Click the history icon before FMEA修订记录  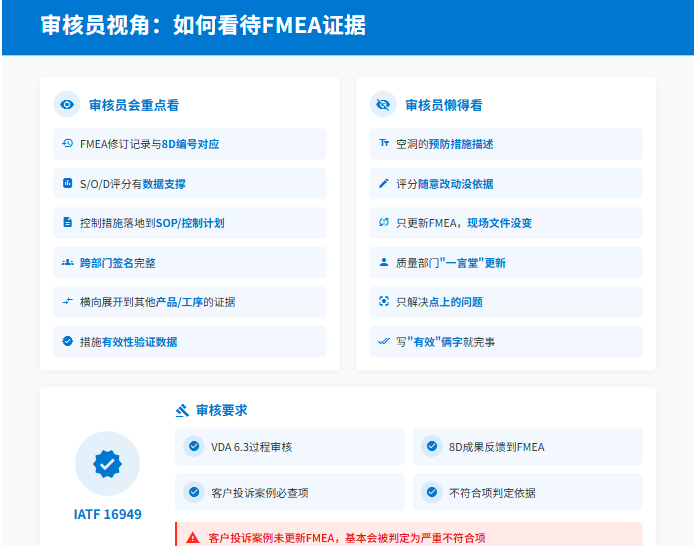67,144
